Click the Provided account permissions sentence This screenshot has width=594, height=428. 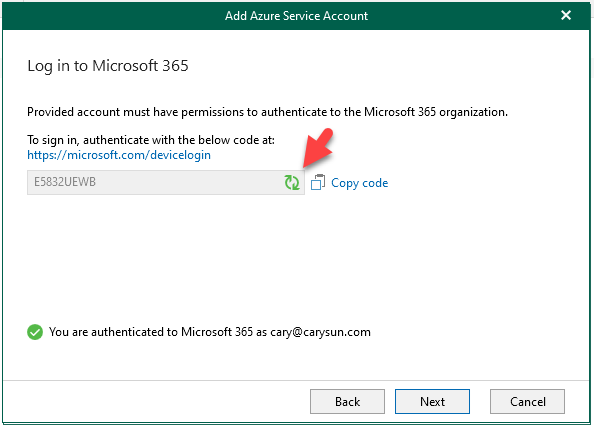tap(267, 112)
